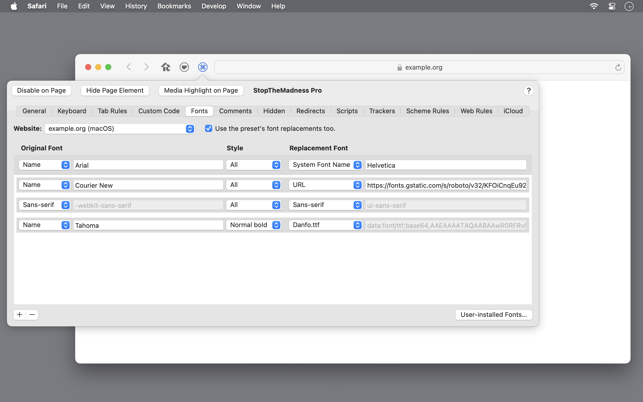This screenshot has width=643, height=402.
Task: Reload the page using the refresh icon
Action: [x=618, y=67]
